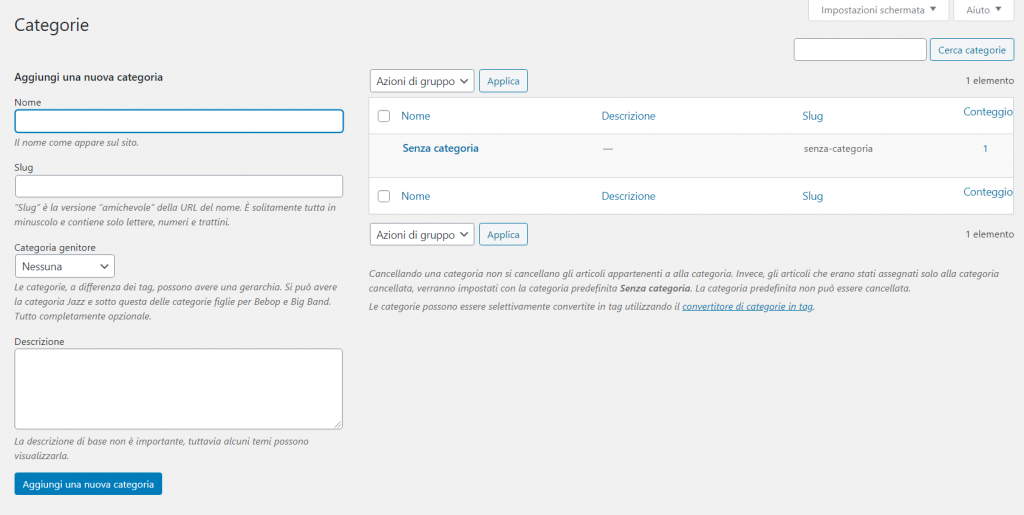Tick the select-all checkbox in table footer
This screenshot has width=1024, height=515.
point(384,196)
